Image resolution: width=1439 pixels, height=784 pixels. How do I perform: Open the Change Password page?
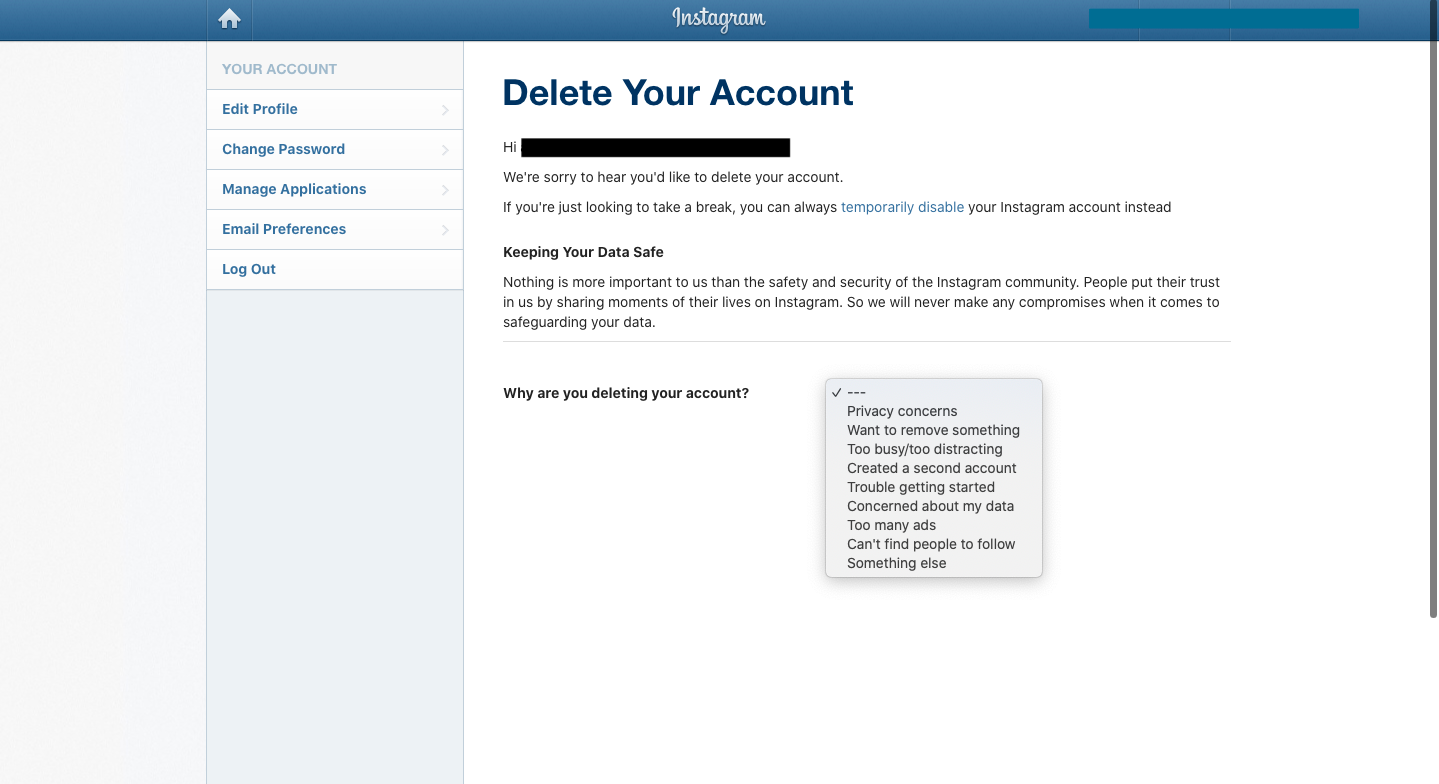[335, 149]
